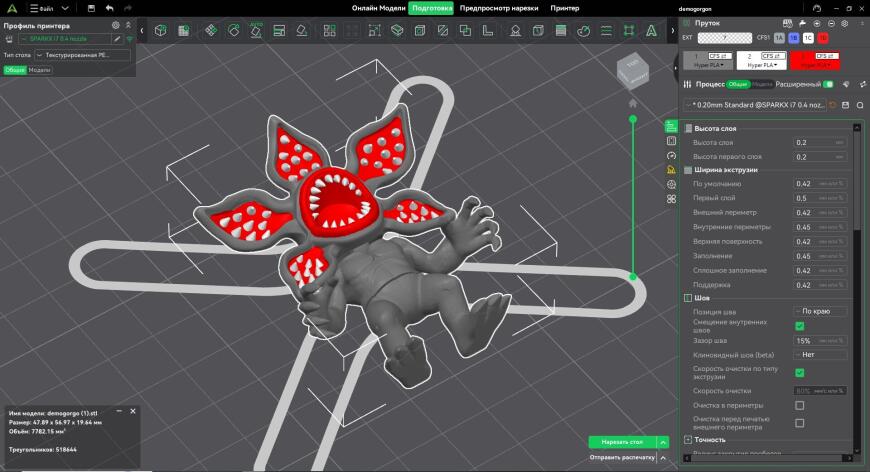Screen dimensions: 870x472
Task: Edit printer preset with pencil icon
Action: (117, 39)
